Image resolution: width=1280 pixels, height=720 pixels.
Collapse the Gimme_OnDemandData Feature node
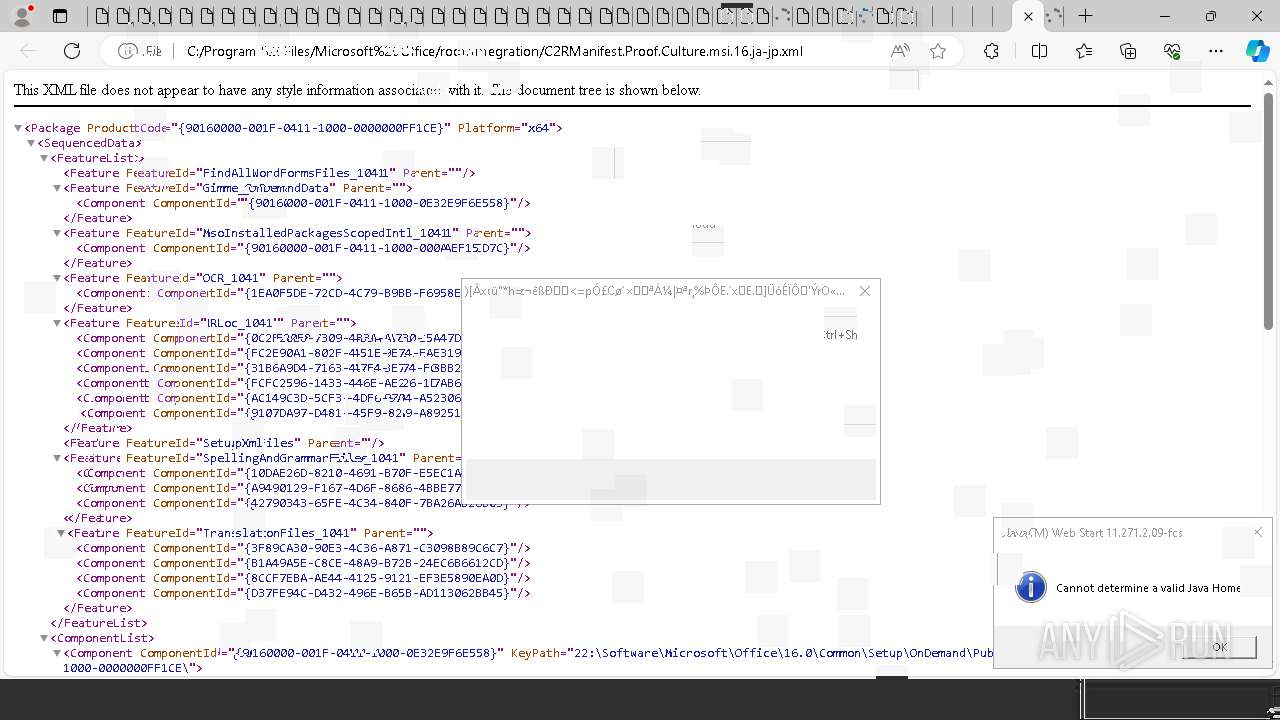(57, 188)
